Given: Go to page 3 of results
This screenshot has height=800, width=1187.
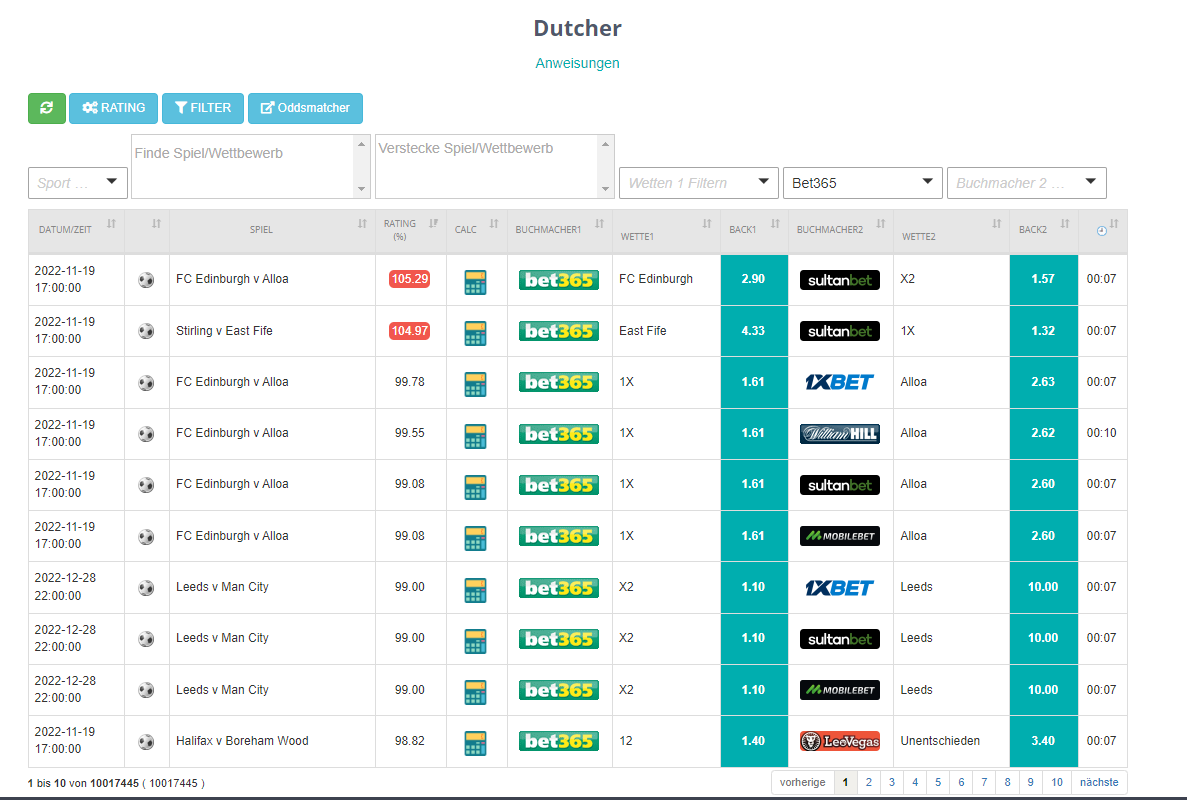Looking at the screenshot, I should [x=892, y=783].
